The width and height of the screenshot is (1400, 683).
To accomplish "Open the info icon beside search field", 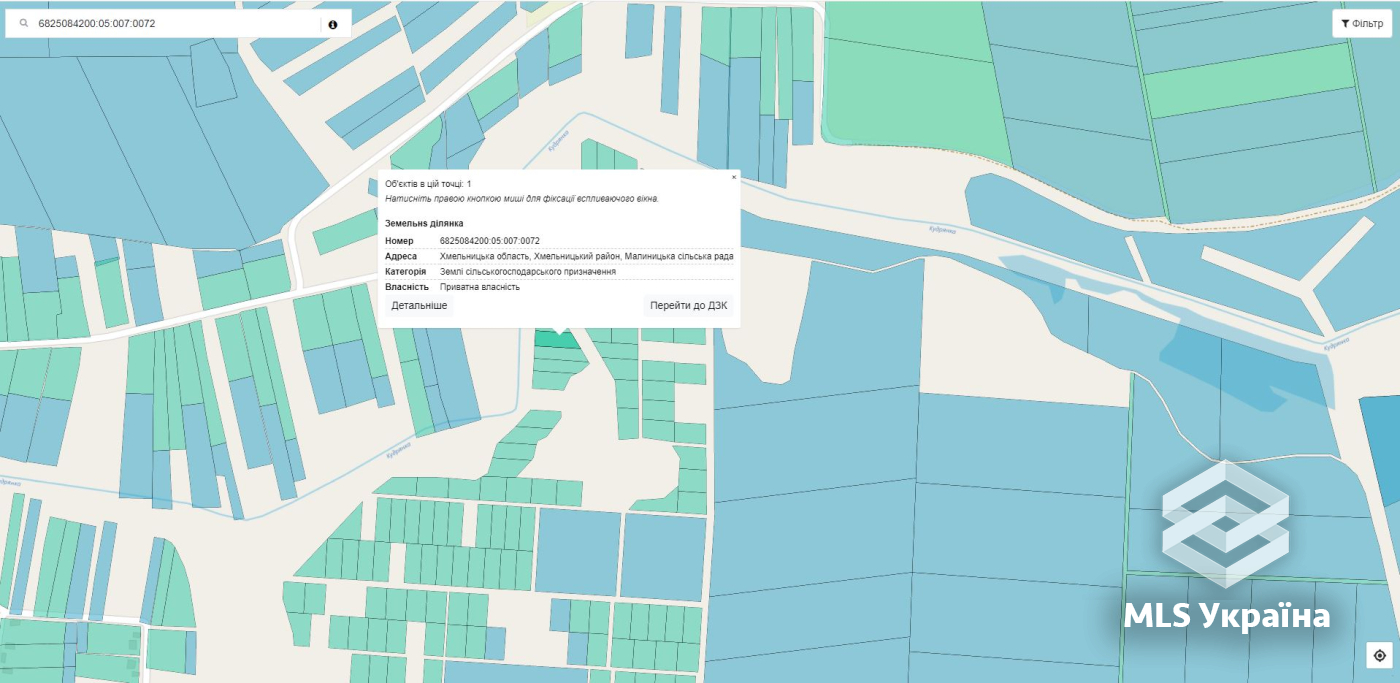I will tap(333, 24).
